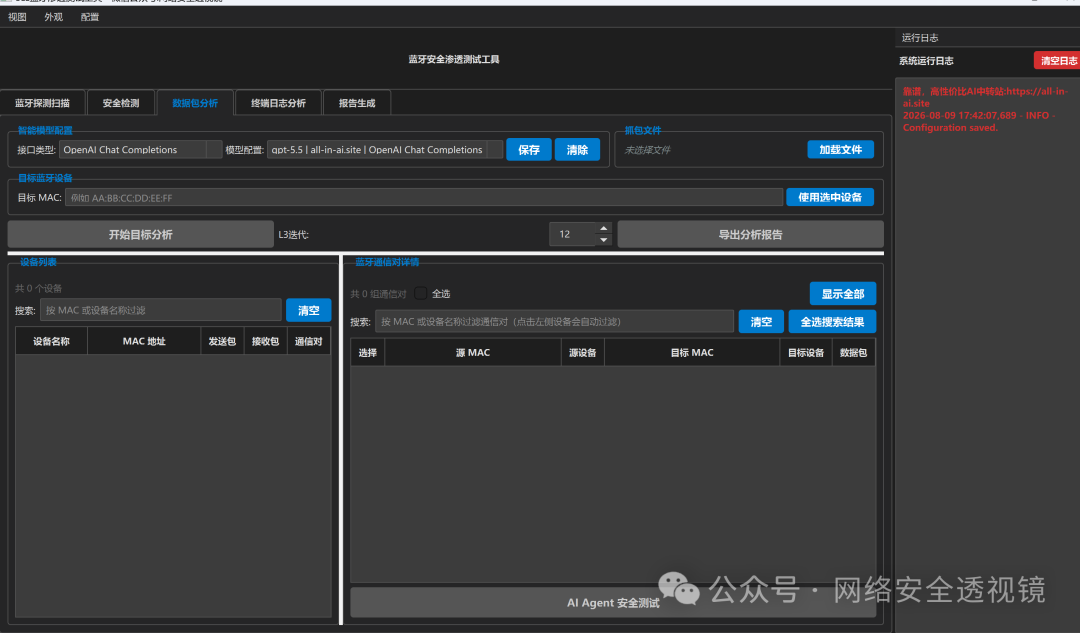Click the 显示全部 button
Screen dimensions: 1080x633
(x=842, y=293)
